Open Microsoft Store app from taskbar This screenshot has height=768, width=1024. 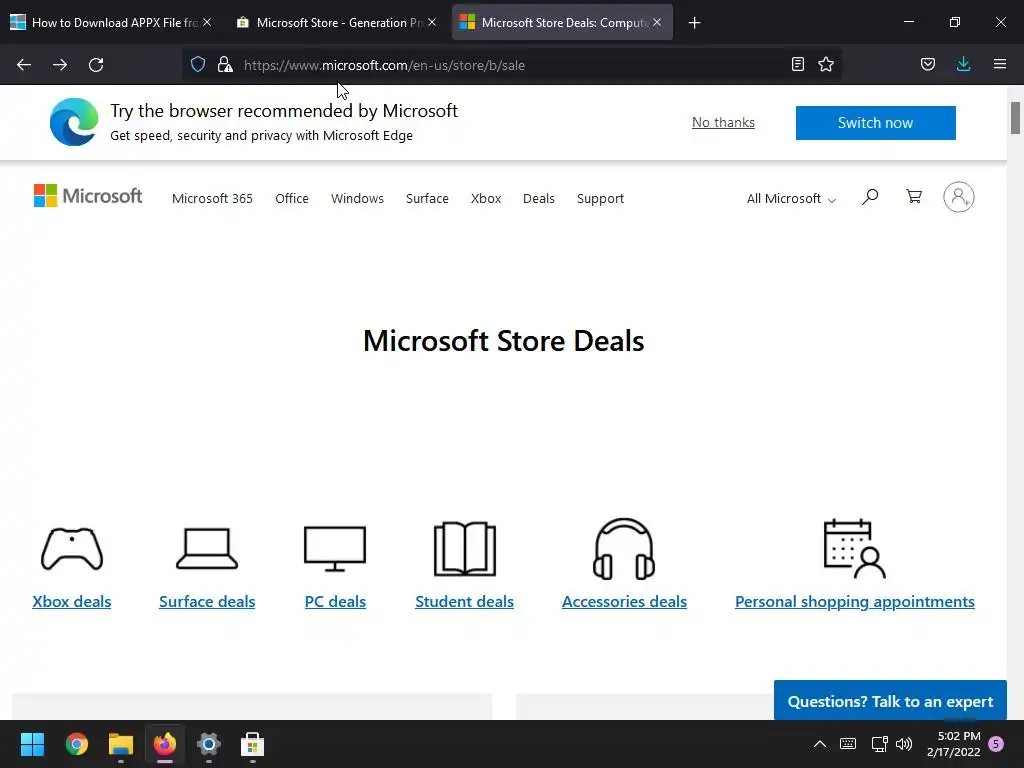[x=252, y=744]
